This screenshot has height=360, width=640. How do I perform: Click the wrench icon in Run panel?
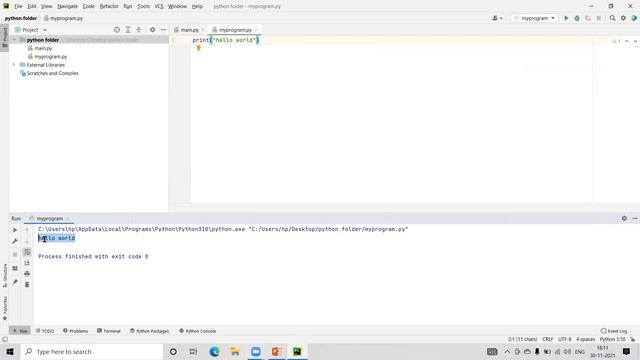(15, 241)
